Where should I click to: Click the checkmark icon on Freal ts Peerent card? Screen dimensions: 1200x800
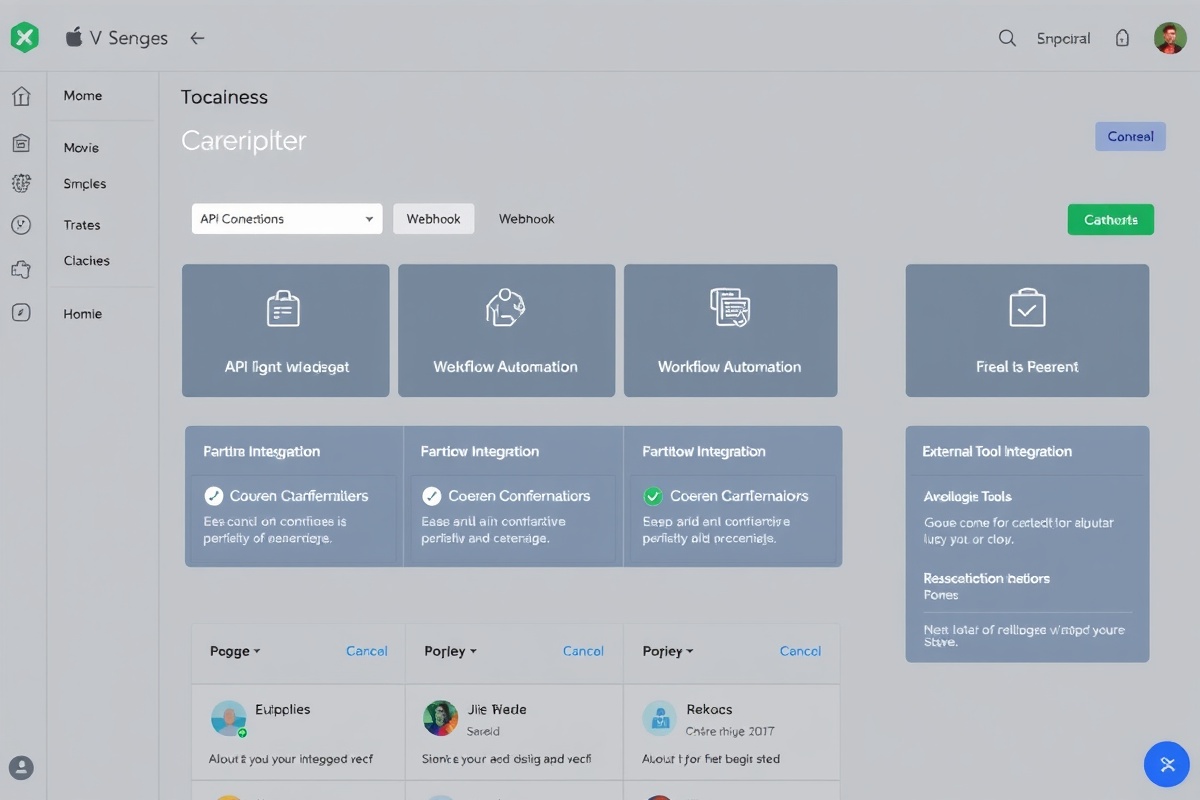[1027, 306]
